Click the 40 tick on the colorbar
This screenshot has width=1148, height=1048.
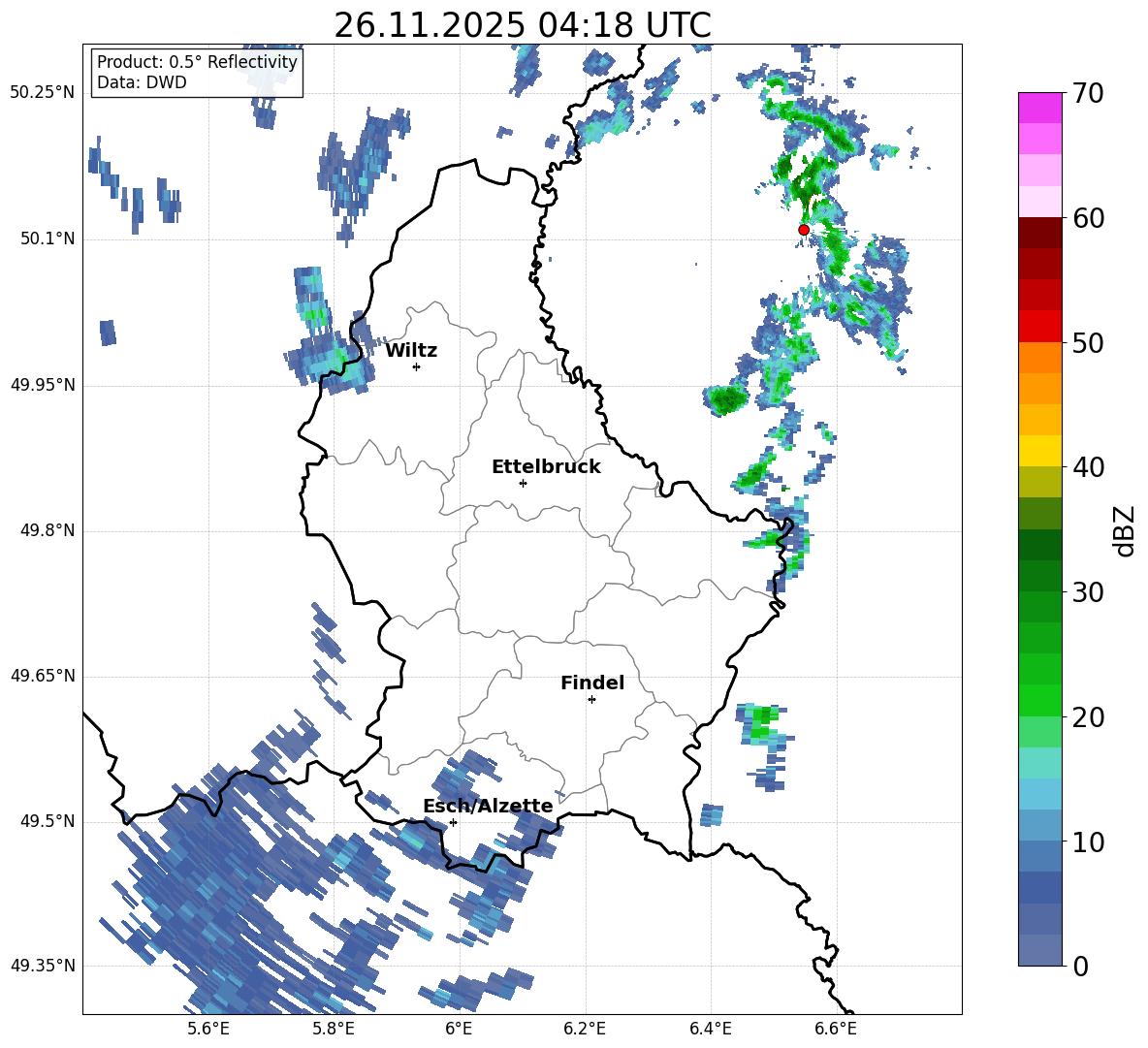[1088, 467]
